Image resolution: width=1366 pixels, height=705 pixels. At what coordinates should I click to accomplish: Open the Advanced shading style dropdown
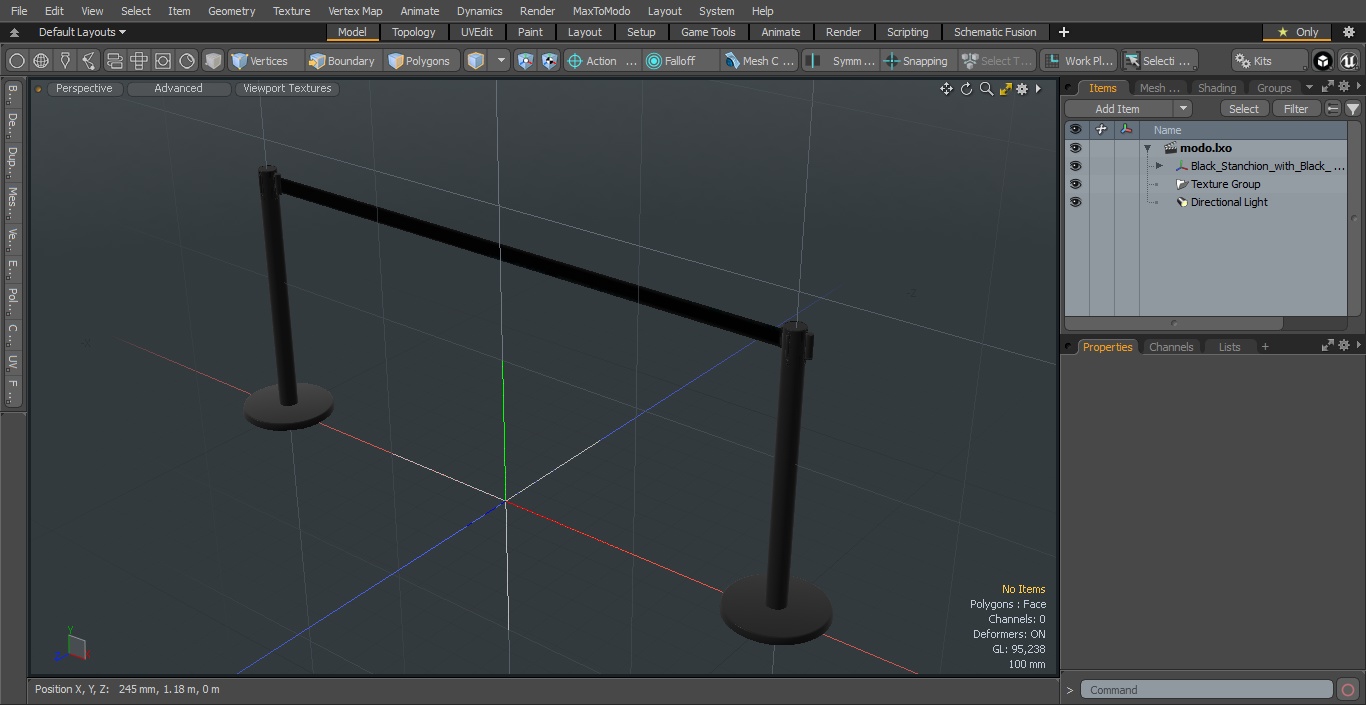(x=178, y=89)
